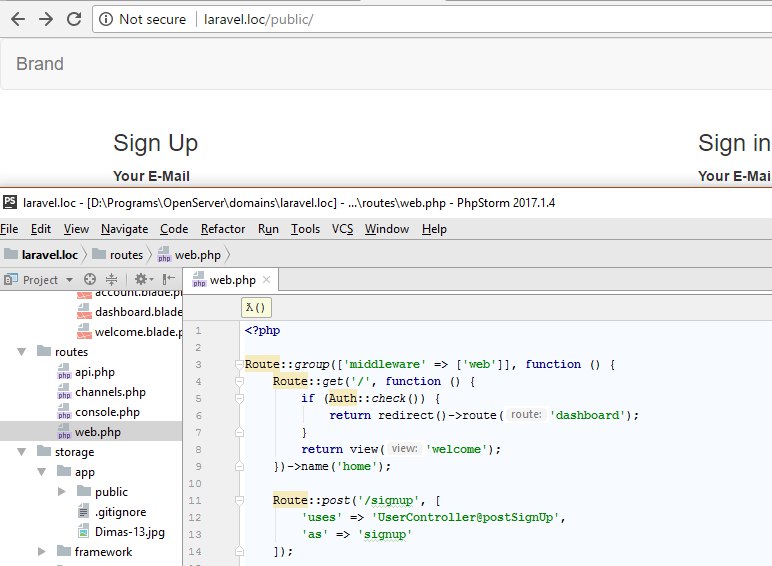Close the web.php editor tab
Image resolution: width=772 pixels, height=566 pixels.
[x=266, y=280]
